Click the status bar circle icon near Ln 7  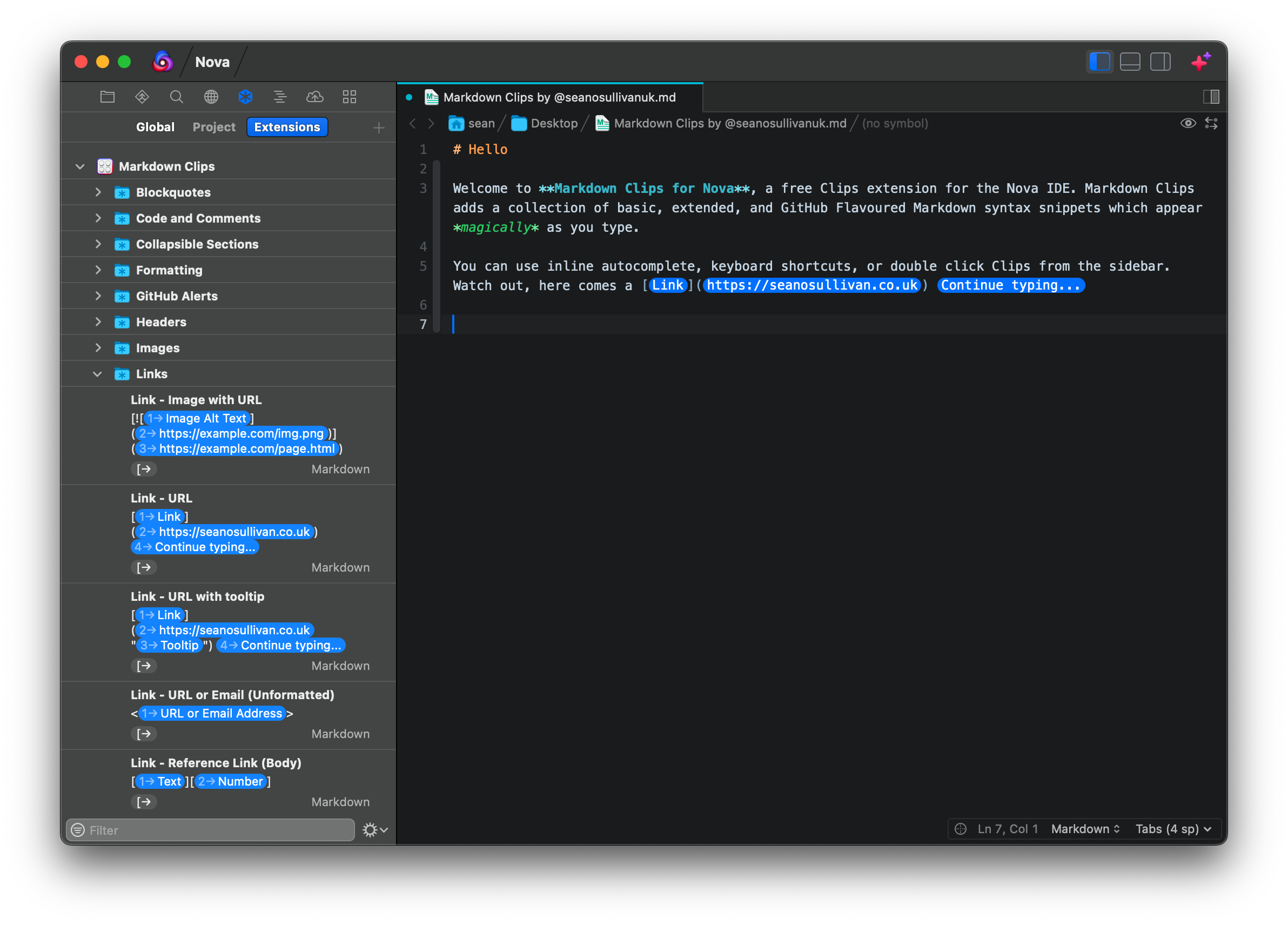[960, 829]
